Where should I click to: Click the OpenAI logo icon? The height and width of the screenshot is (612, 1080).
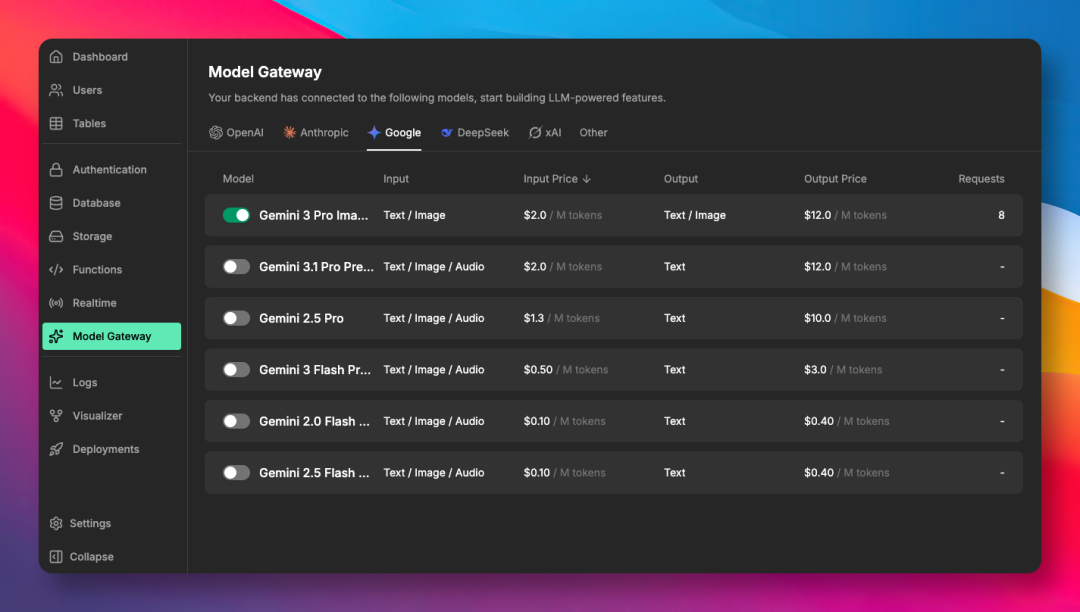[x=216, y=132]
